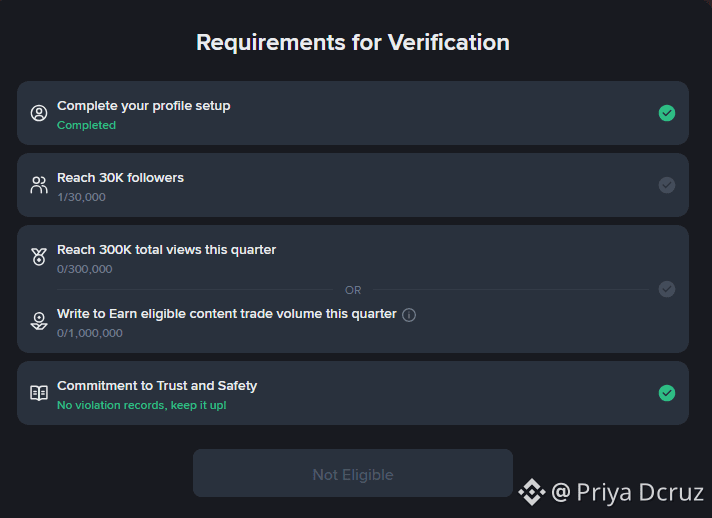The image size is (712, 518).
Task: Click the total views medal icon
Action: tap(39, 257)
